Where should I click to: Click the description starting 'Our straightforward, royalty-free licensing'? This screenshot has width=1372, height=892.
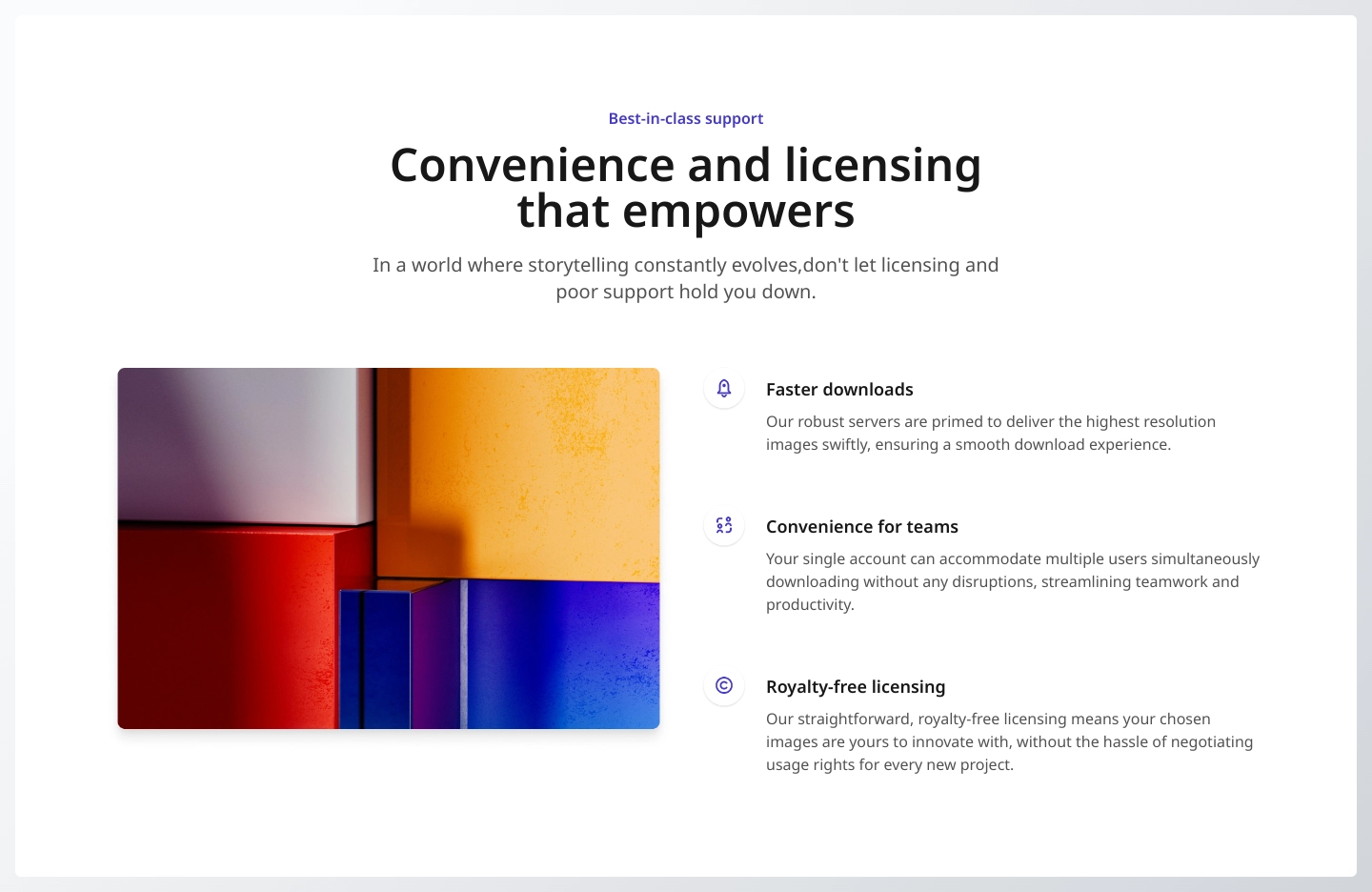pos(1010,741)
